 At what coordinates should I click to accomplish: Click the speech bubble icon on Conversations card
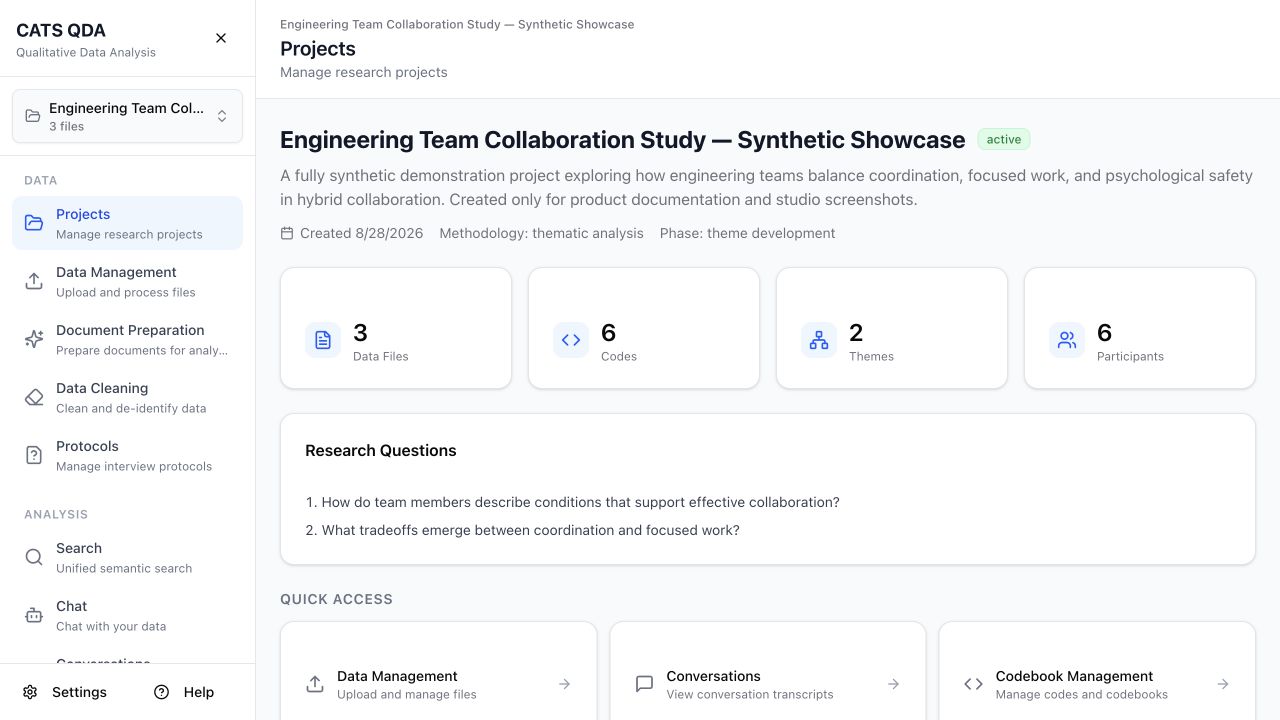(x=644, y=684)
